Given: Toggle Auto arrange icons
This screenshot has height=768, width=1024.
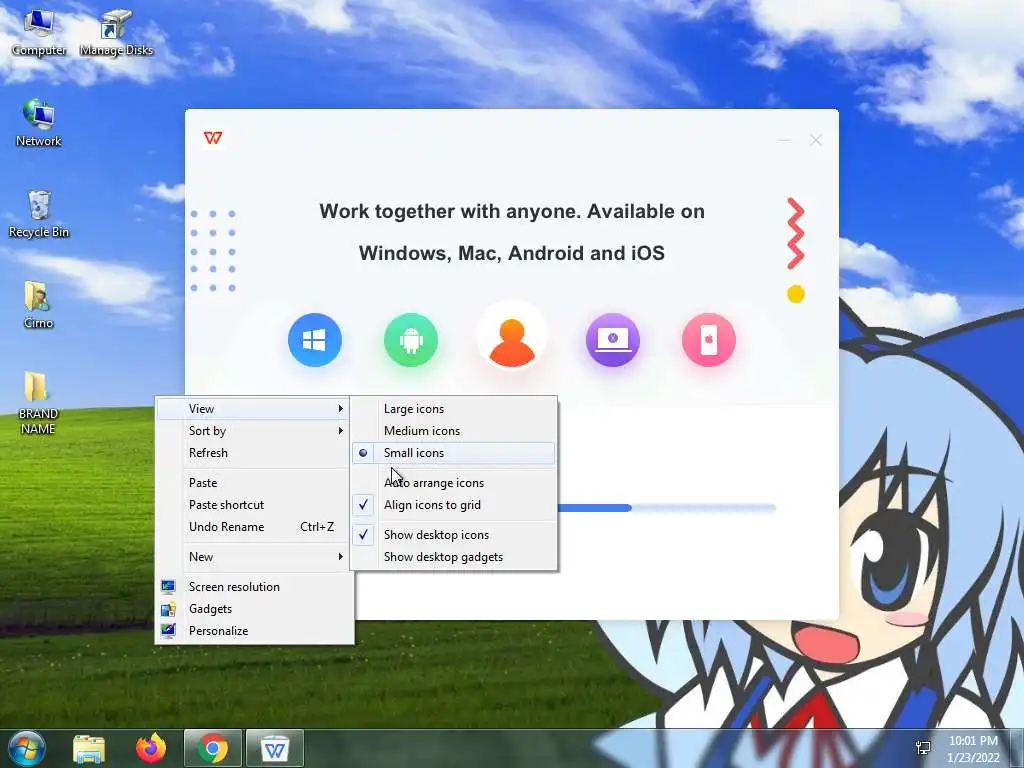Looking at the screenshot, I should tap(453, 483).
